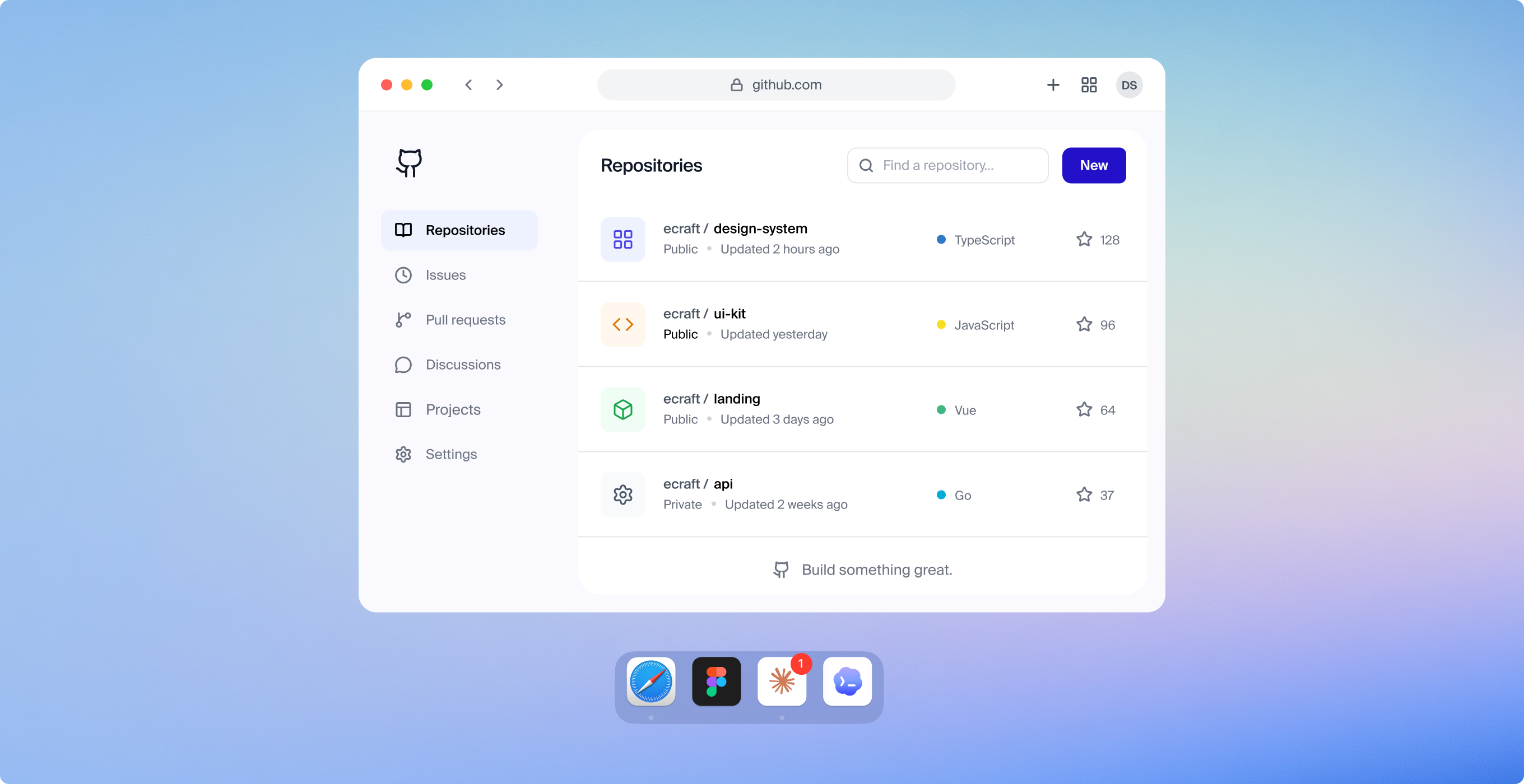The width and height of the screenshot is (1524, 784).
Task: Click the landing repository box icon
Action: 623,410
